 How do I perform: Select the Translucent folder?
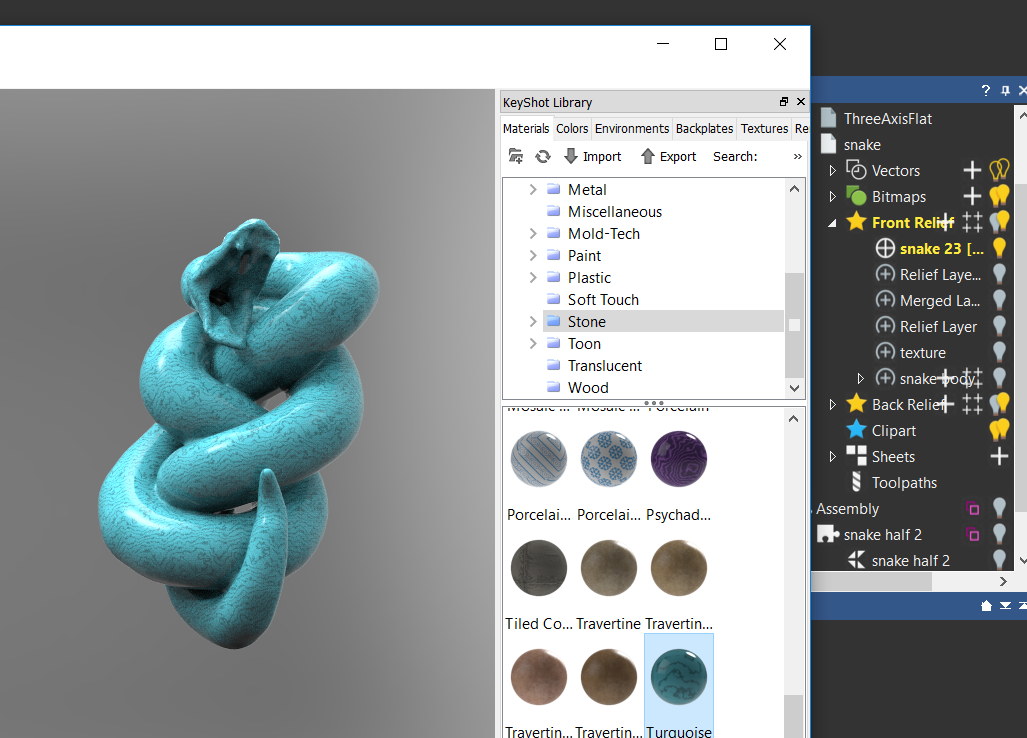tap(605, 365)
